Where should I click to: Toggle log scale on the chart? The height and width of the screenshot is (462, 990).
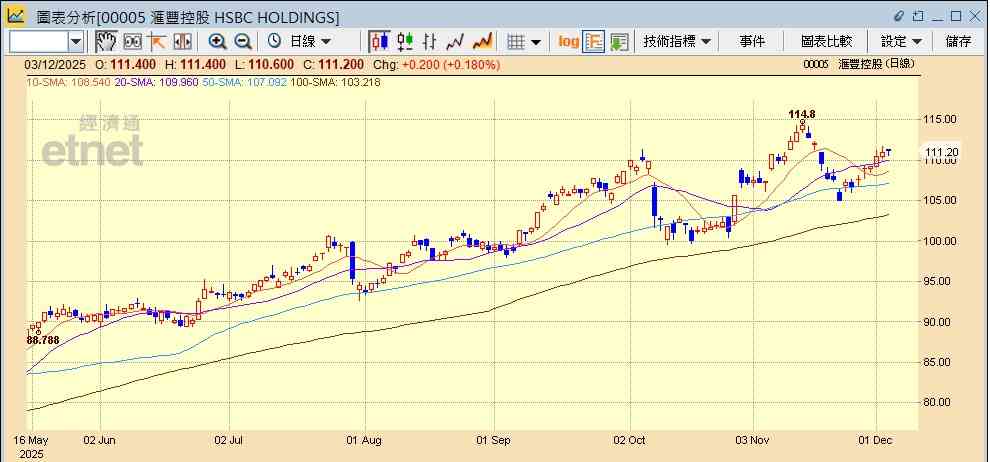click(568, 41)
